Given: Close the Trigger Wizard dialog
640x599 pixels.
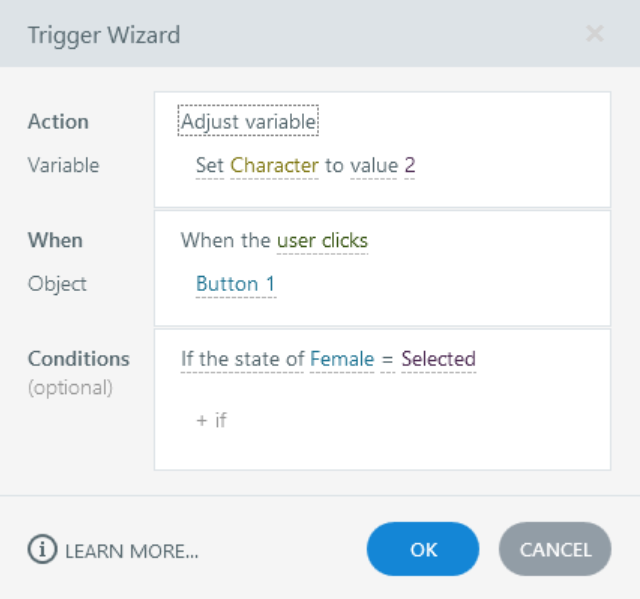Looking at the screenshot, I should [x=594, y=34].
